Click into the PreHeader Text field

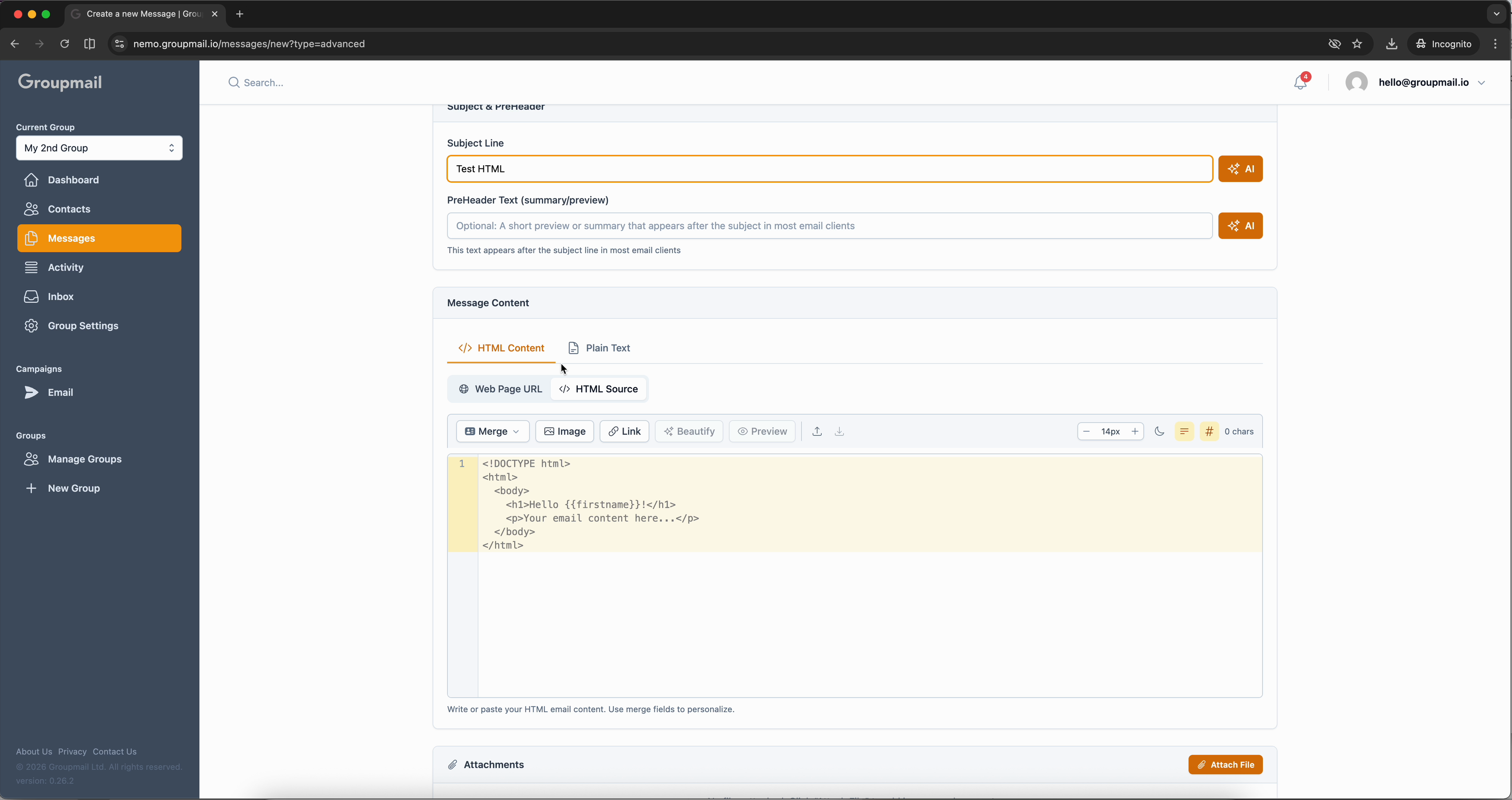click(x=829, y=226)
